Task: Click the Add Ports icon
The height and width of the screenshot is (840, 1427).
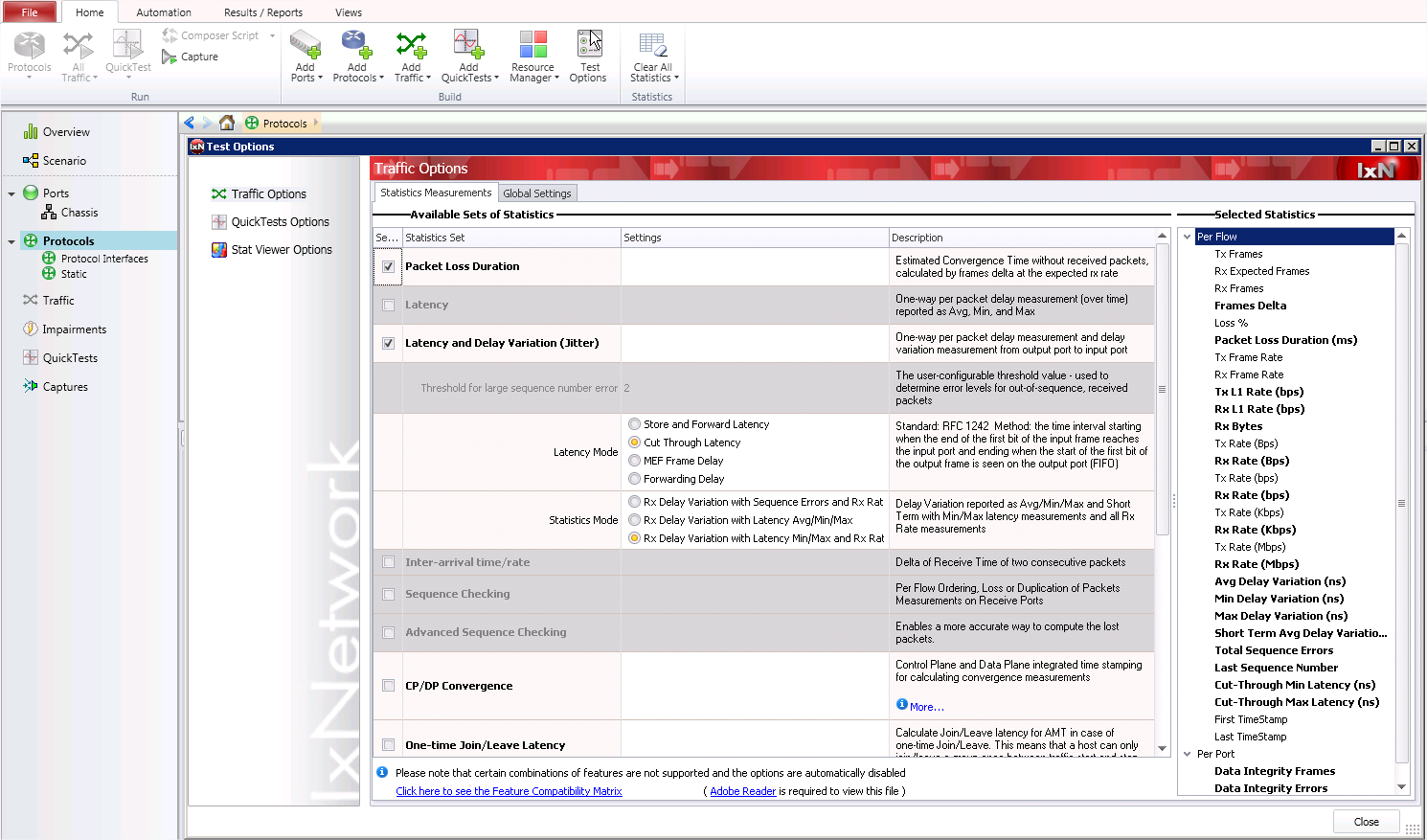Action: 306,44
